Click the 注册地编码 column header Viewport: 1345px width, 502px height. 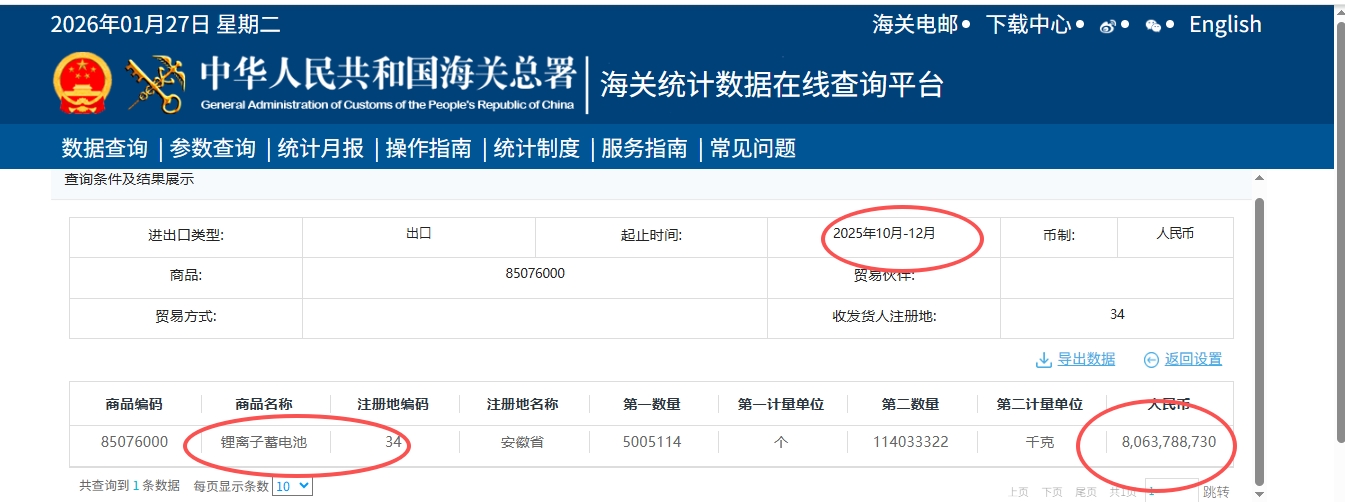[393, 405]
